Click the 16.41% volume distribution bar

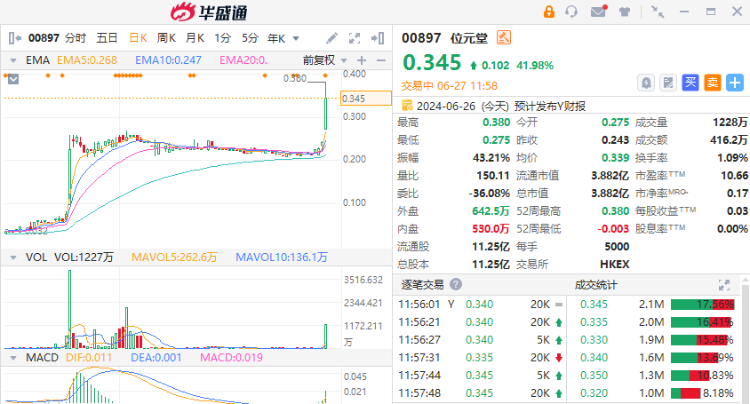click(x=702, y=322)
